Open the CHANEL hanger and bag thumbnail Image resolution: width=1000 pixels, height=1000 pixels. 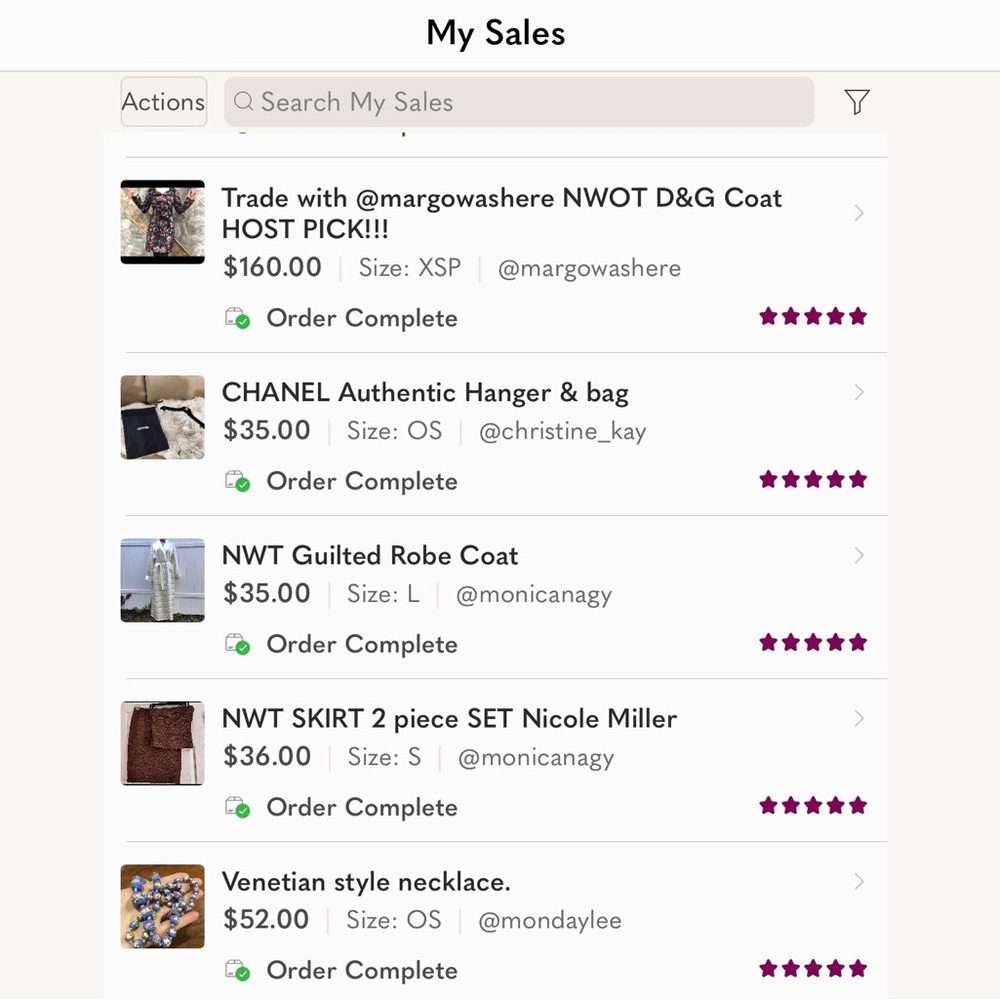163,417
